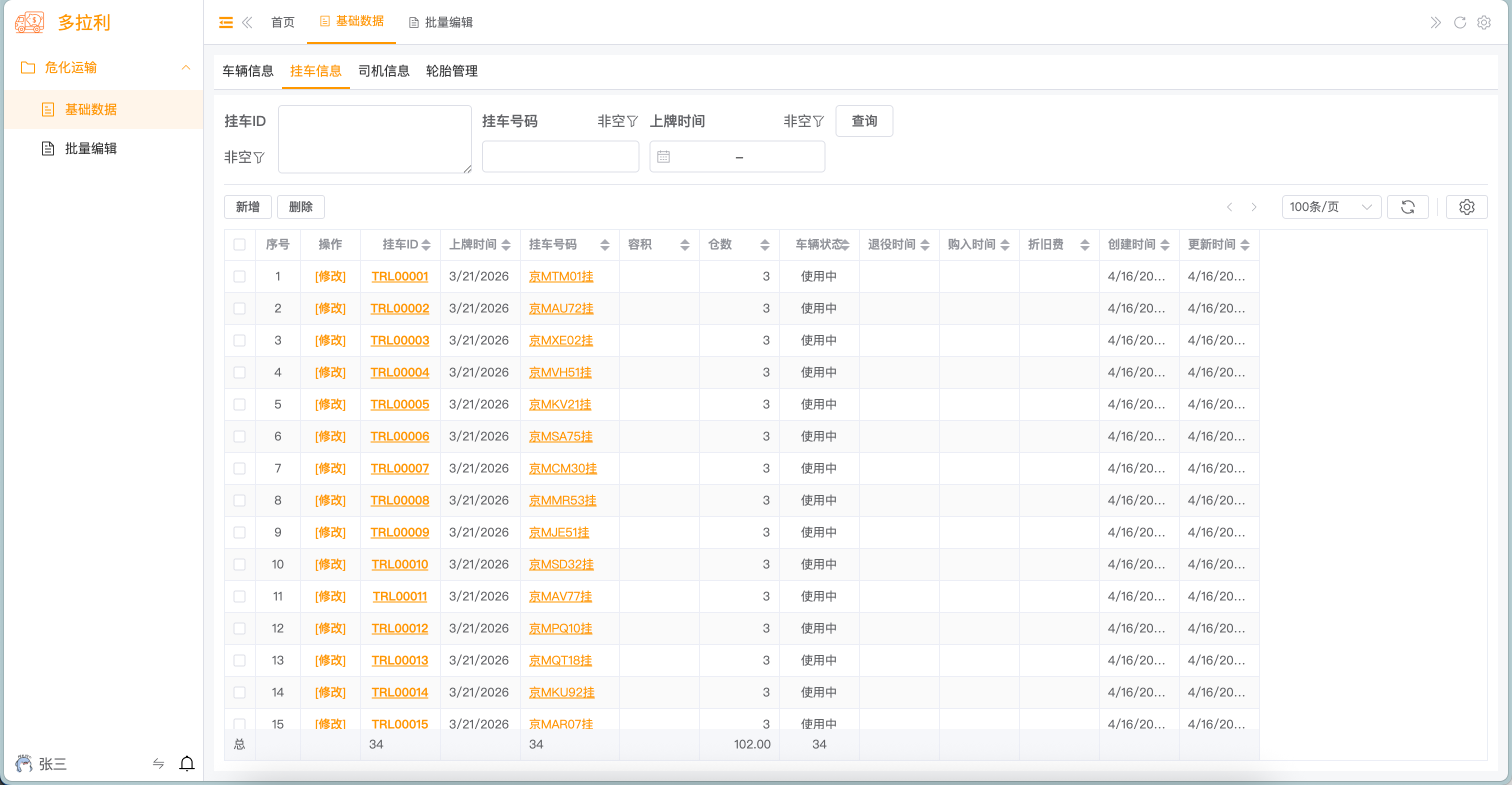This screenshot has height=785, width=1512.
Task: Collapse the left sidebar menu
Action: pos(225,21)
